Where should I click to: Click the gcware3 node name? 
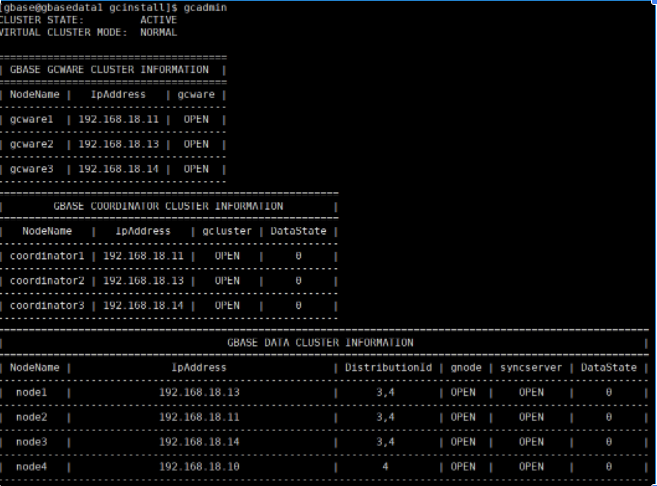pos(31,169)
